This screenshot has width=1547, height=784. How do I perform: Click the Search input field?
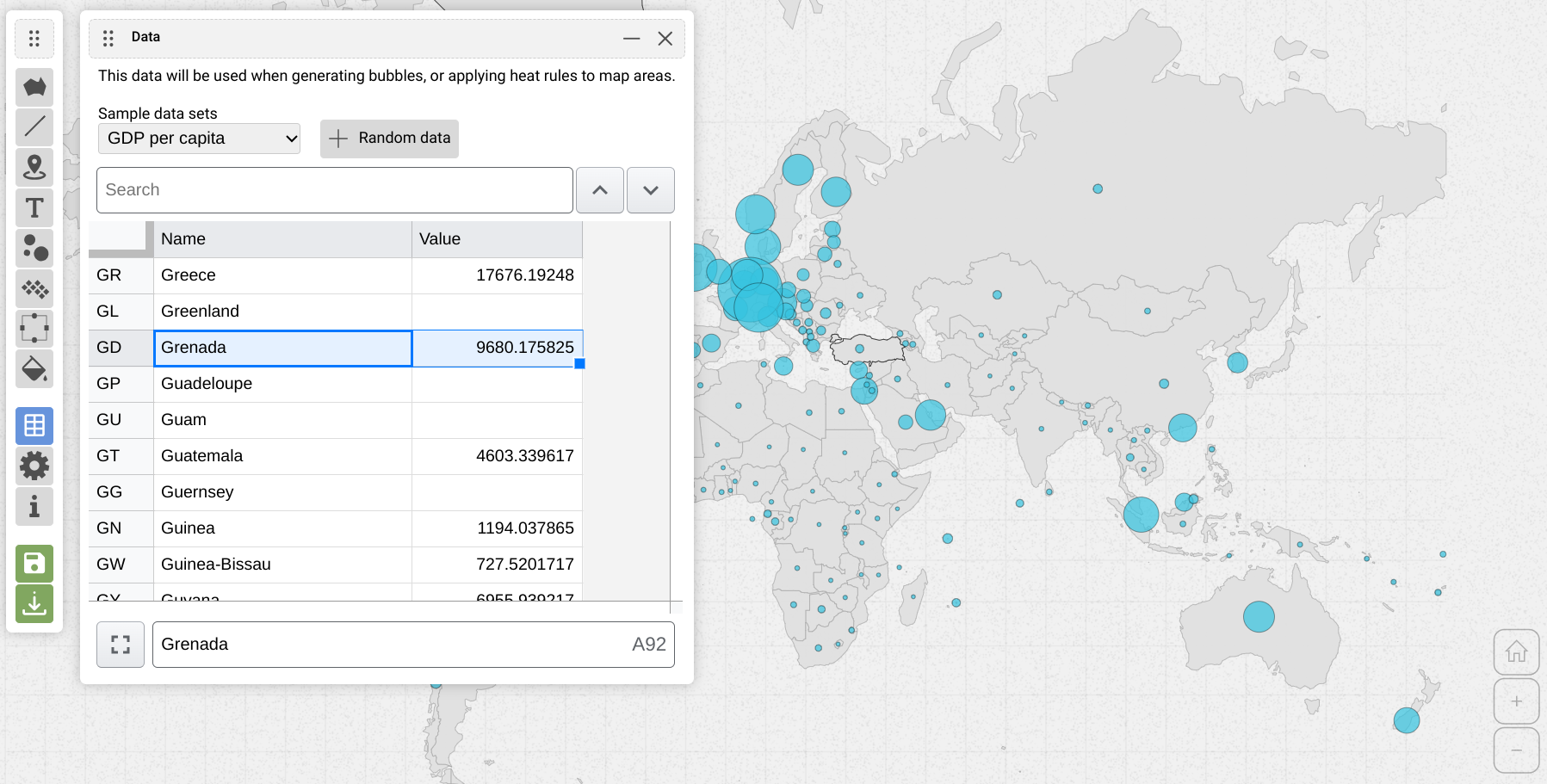coord(334,190)
